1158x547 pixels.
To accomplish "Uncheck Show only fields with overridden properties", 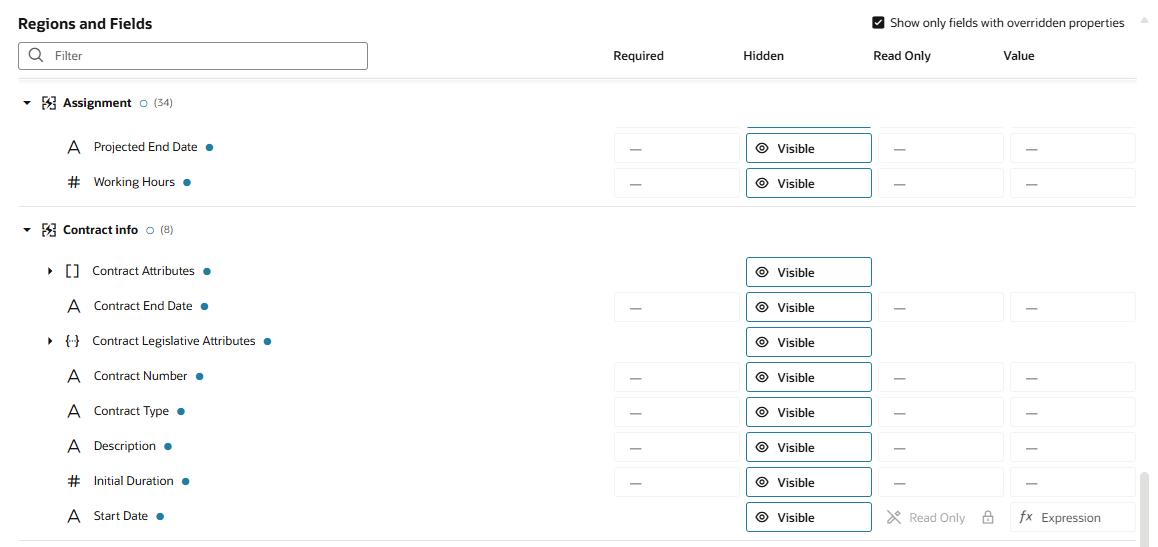I will pyautogui.click(x=878, y=23).
